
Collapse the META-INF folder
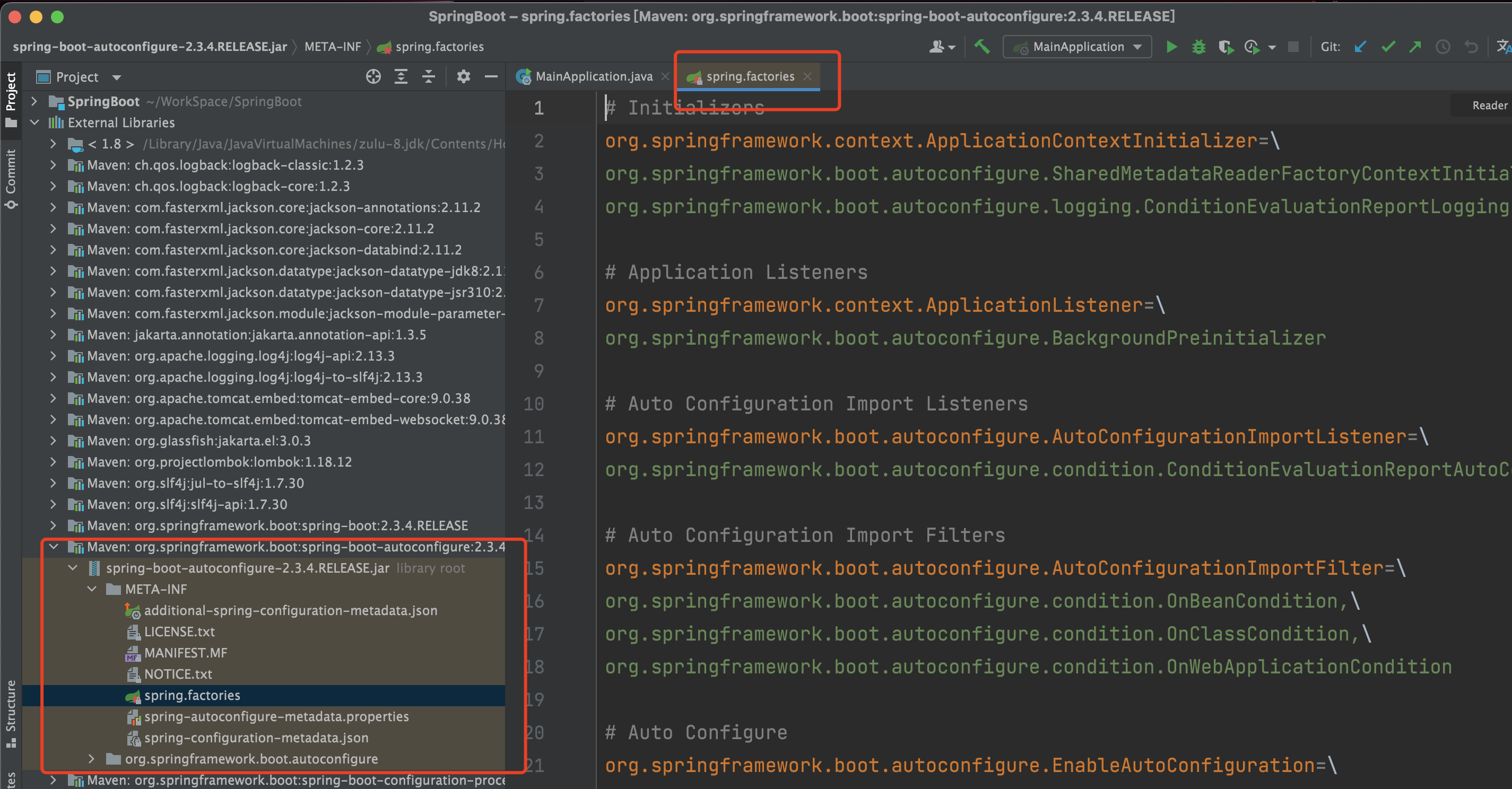92,589
